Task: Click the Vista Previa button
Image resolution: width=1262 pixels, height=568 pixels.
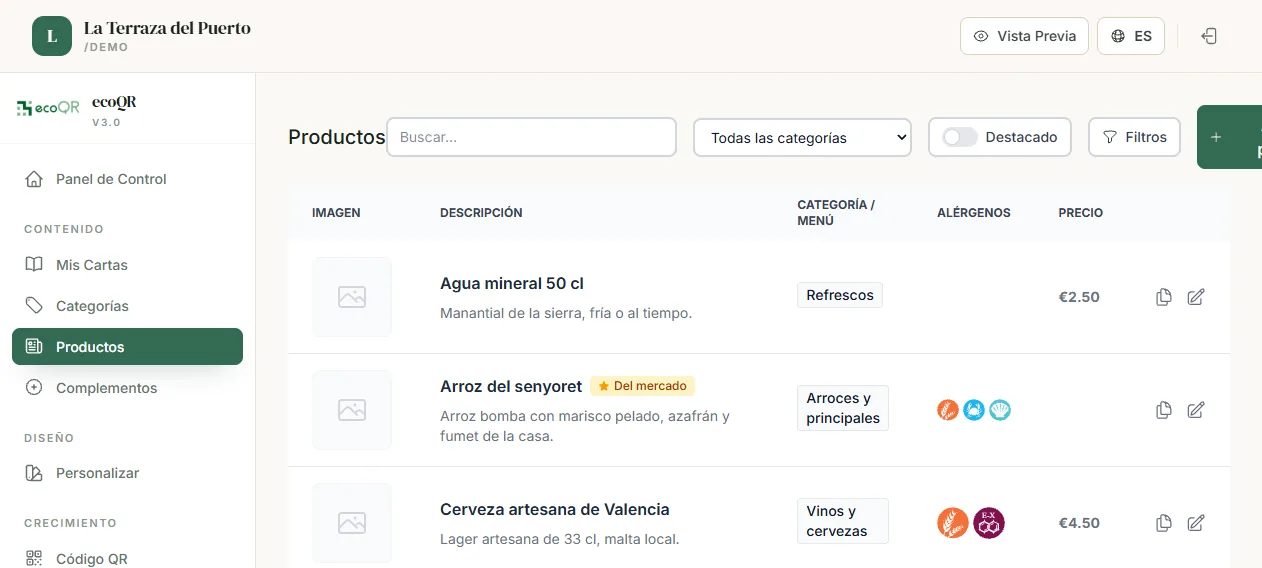Action: [x=1025, y=36]
